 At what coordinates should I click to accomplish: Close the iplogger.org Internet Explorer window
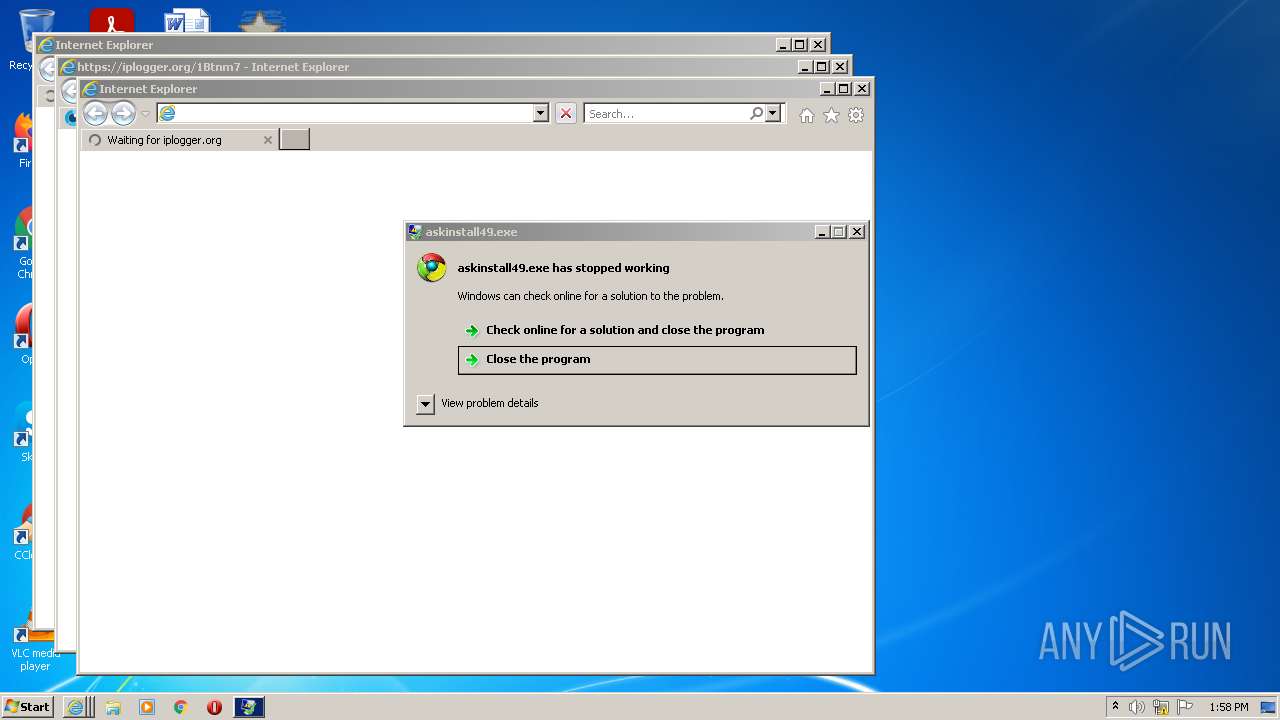(840, 67)
